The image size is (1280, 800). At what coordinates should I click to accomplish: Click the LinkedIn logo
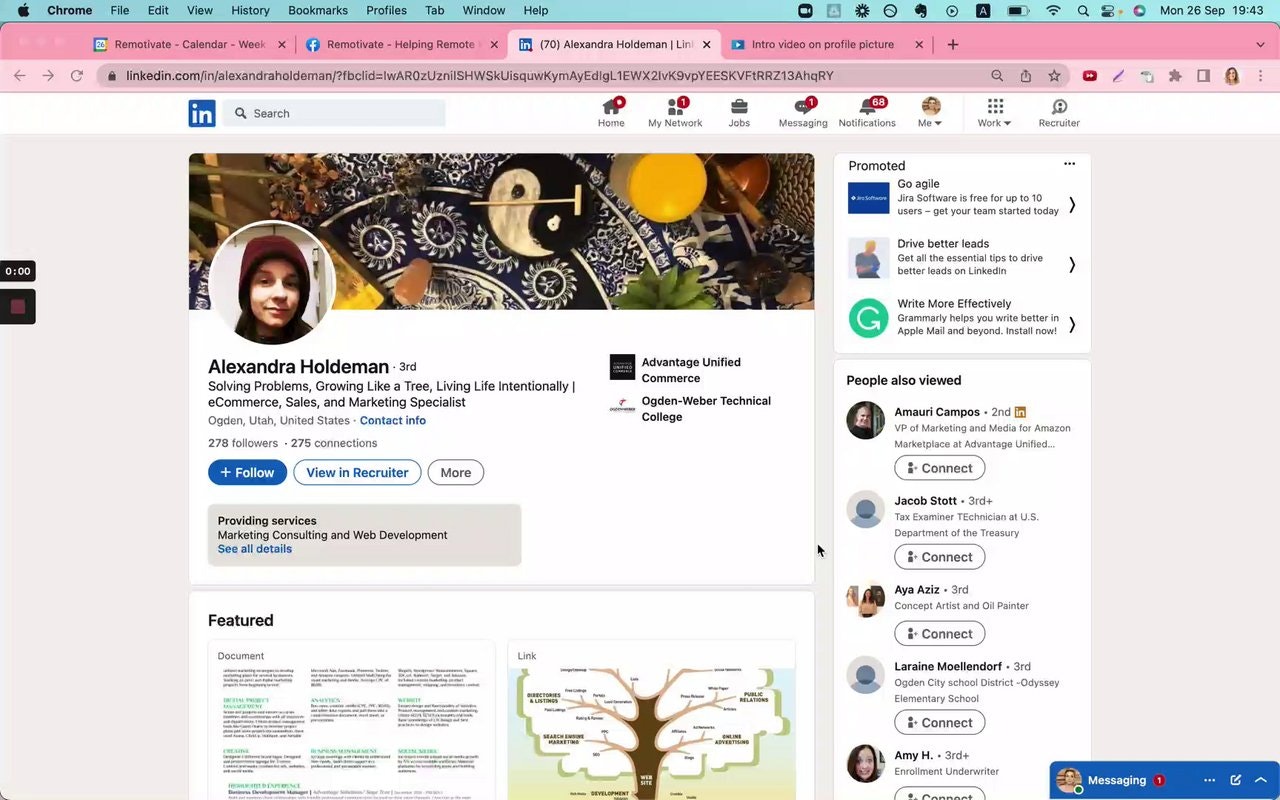(201, 112)
